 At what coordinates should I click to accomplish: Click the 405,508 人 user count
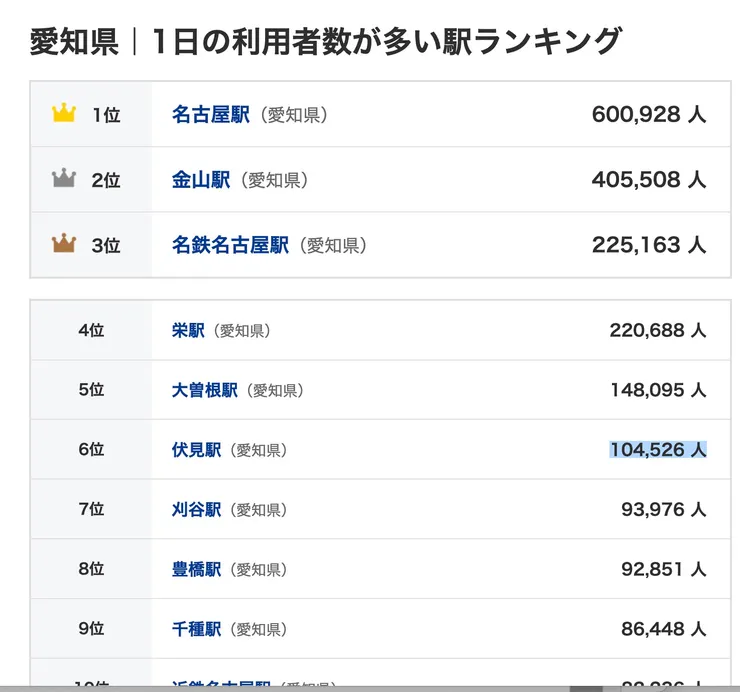click(649, 180)
